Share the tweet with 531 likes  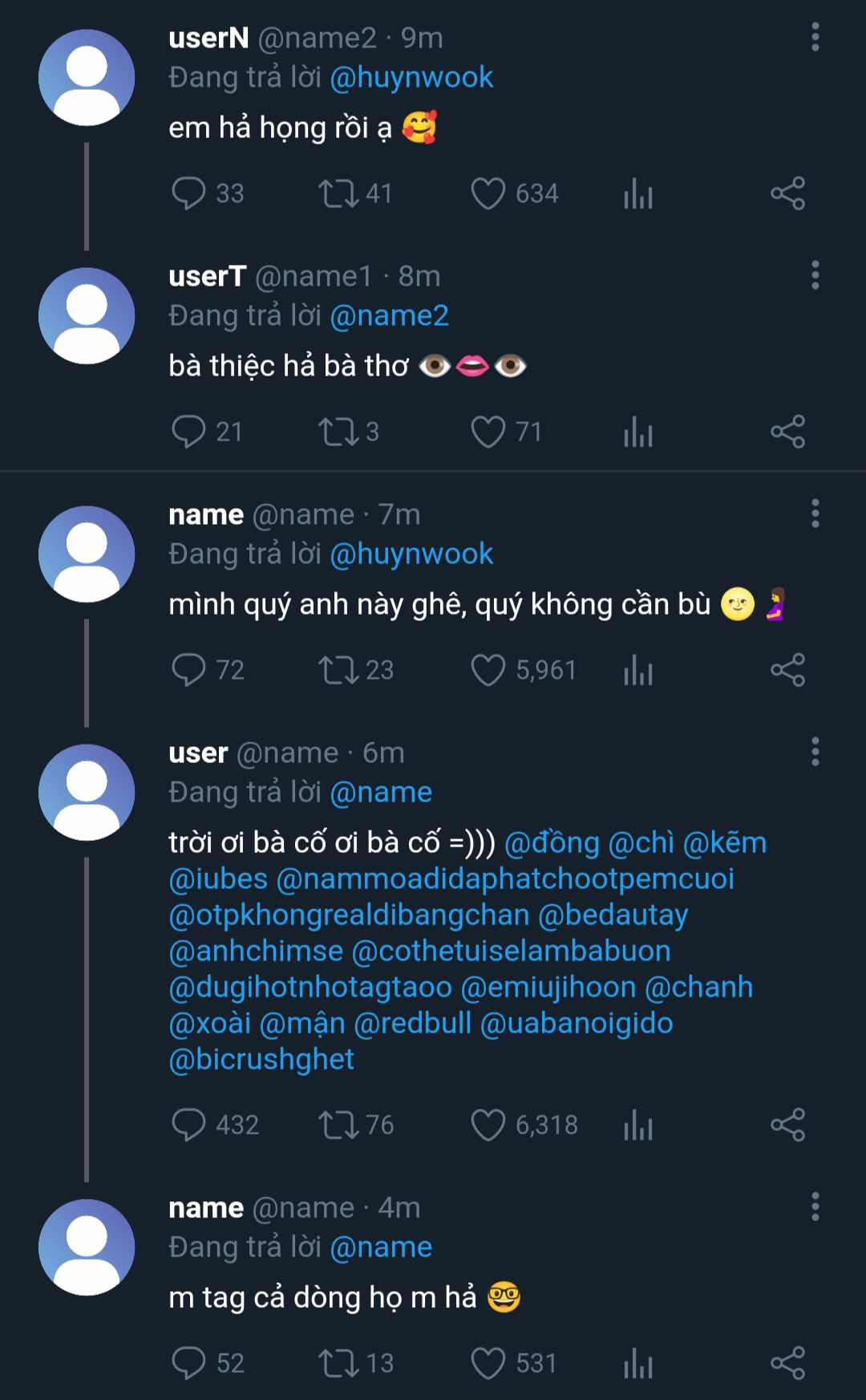(x=787, y=1363)
